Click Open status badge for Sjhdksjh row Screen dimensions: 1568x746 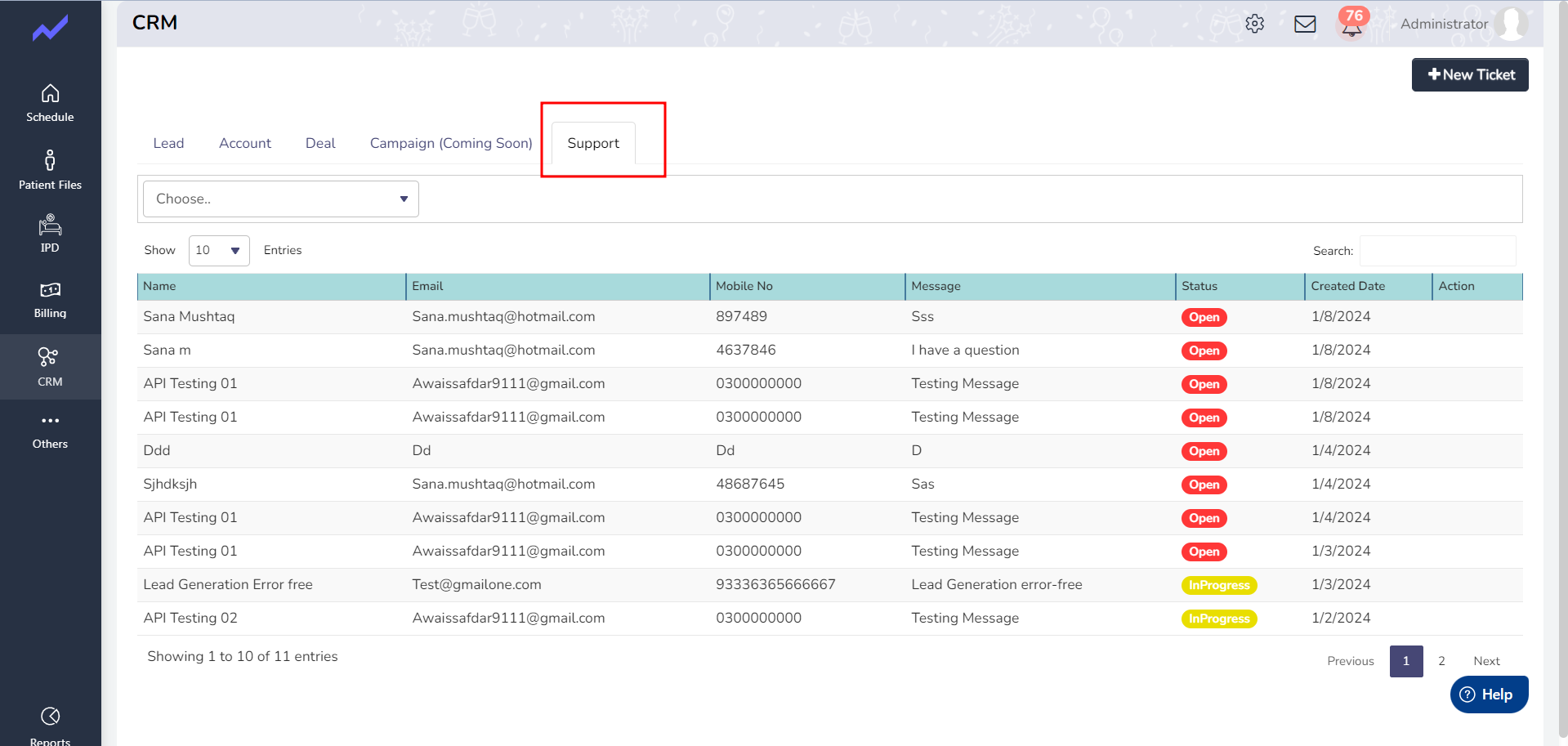pos(1204,485)
